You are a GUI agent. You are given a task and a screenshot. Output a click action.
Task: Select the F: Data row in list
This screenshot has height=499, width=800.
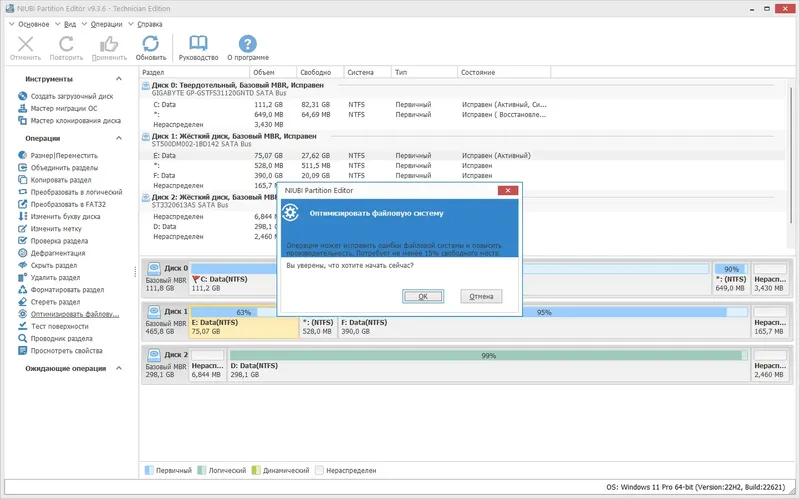coord(462,176)
